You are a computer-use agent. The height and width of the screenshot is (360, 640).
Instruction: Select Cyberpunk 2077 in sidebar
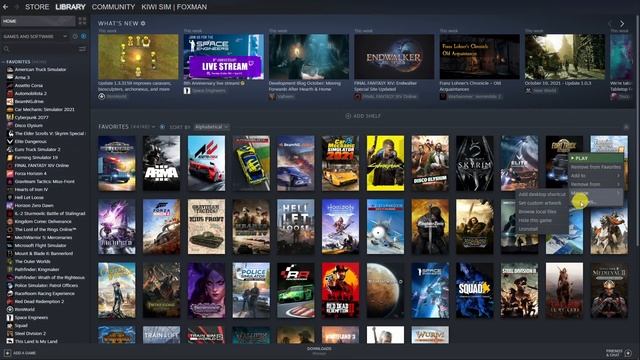(31, 117)
